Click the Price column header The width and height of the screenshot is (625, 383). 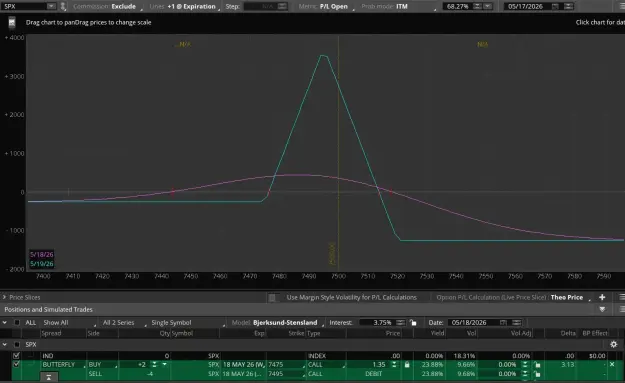[x=393, y=333]
